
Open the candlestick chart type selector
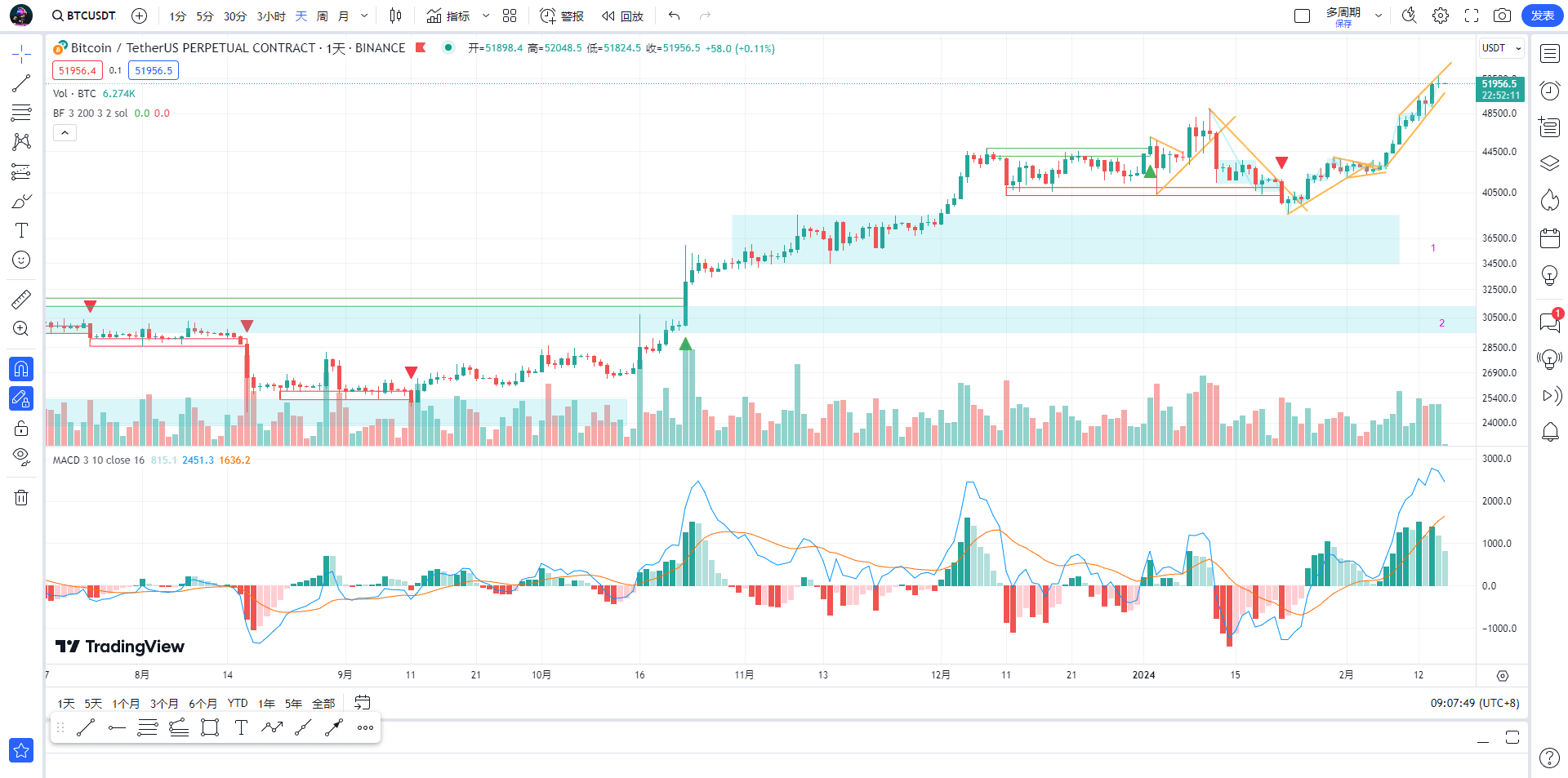pos(396,16)
